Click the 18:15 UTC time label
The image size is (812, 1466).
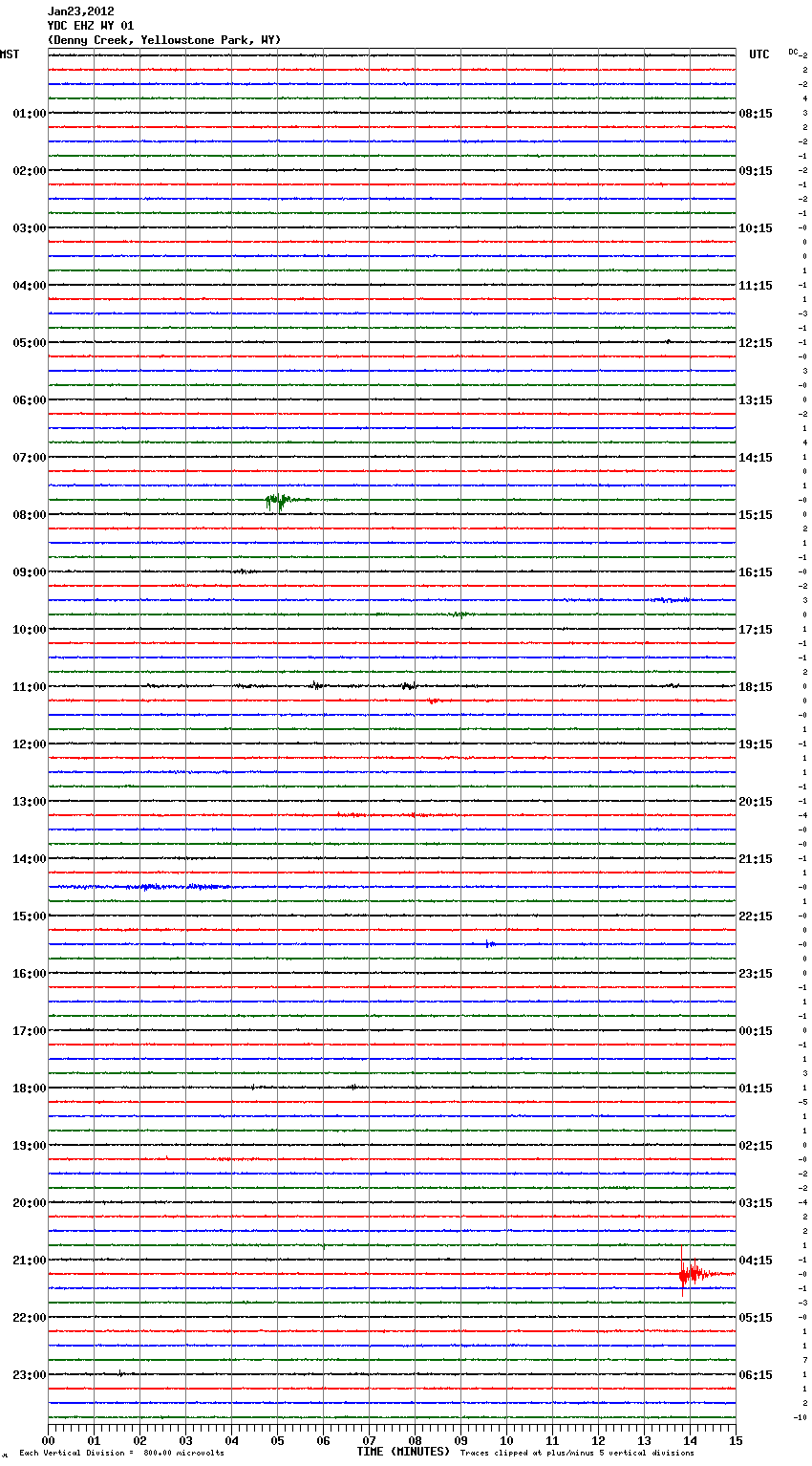pos(756,687)
